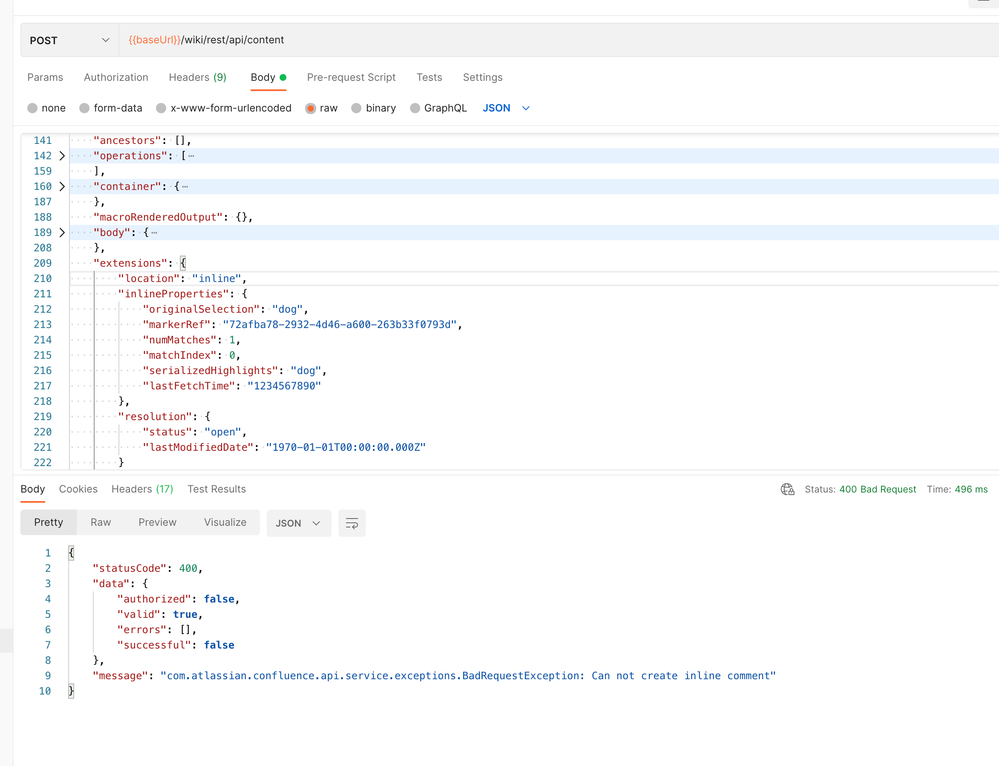Switch to Visualize response view
Image resolution: width=999 pixels, height=766 pixels.
pyautogui.click(x=225, y=523)
